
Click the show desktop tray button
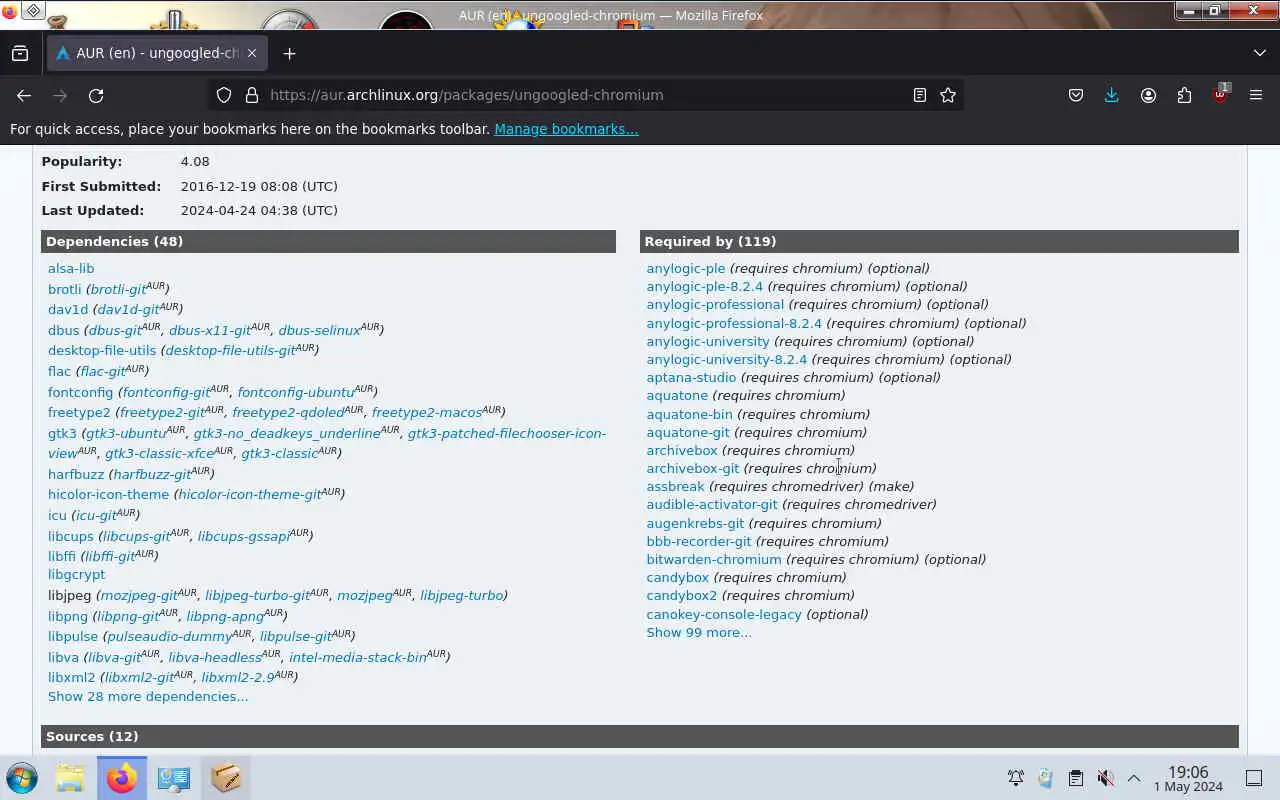1254,778
